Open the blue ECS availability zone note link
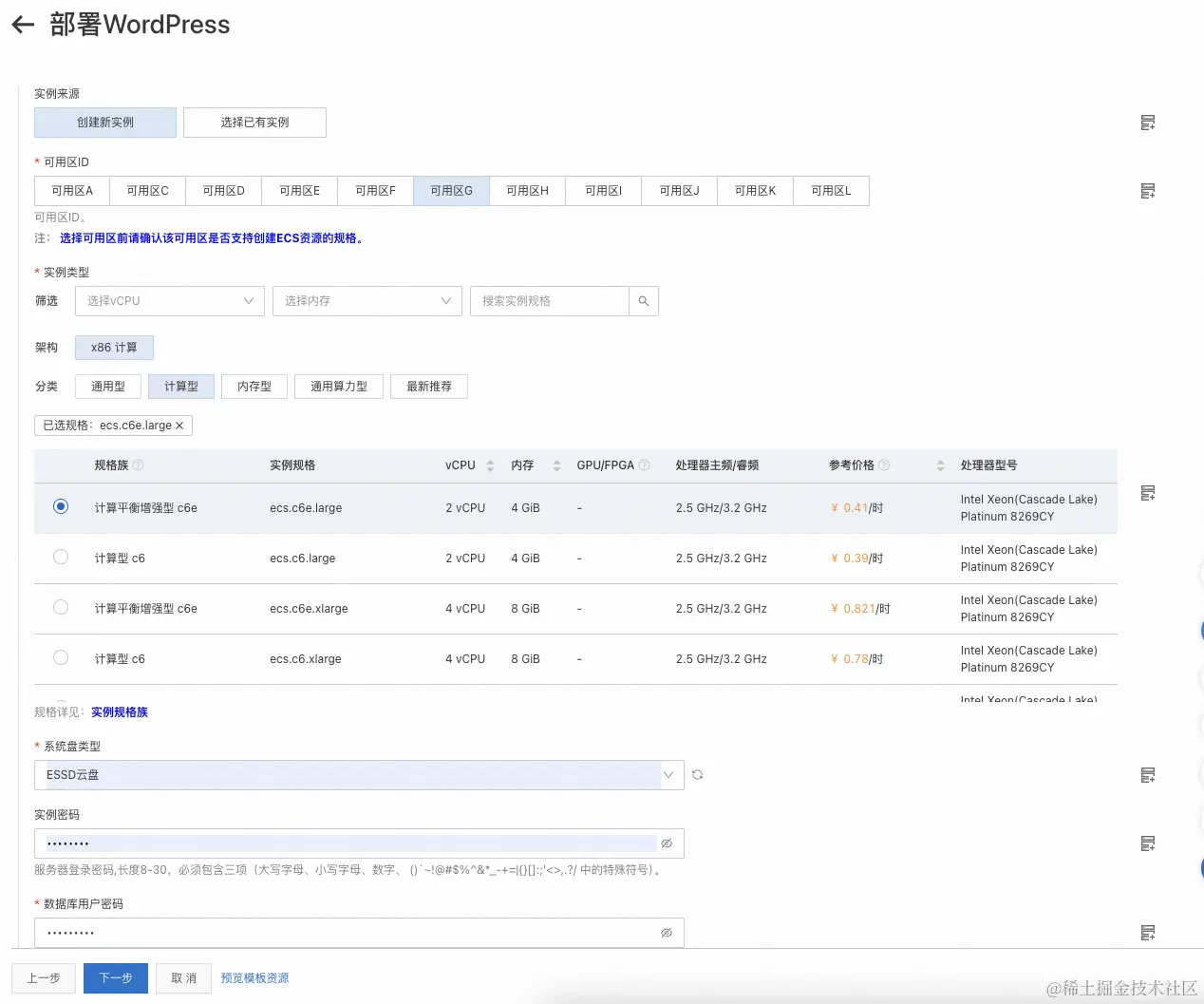 pos(211,238)
